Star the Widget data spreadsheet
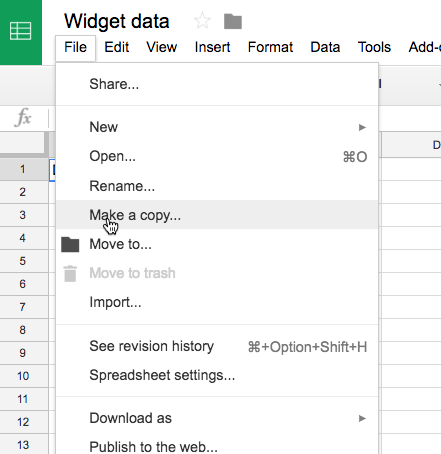The width and height of the screenshot is (441, 454). click(x=202, y=21)
